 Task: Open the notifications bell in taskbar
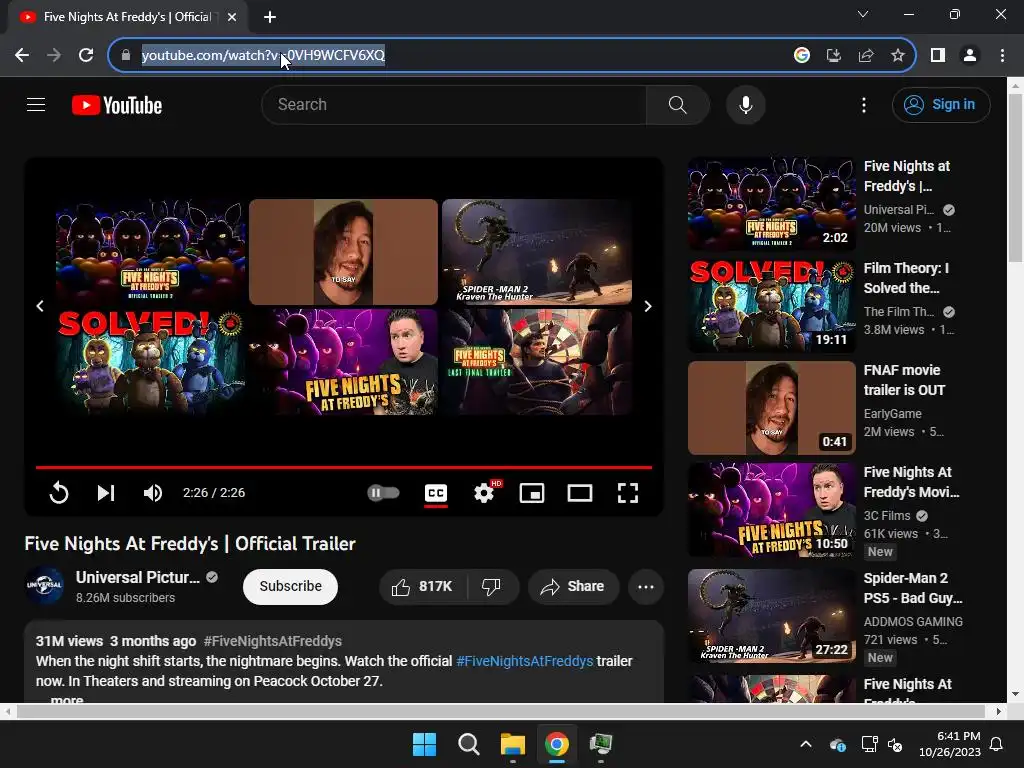tap(997, 744)
